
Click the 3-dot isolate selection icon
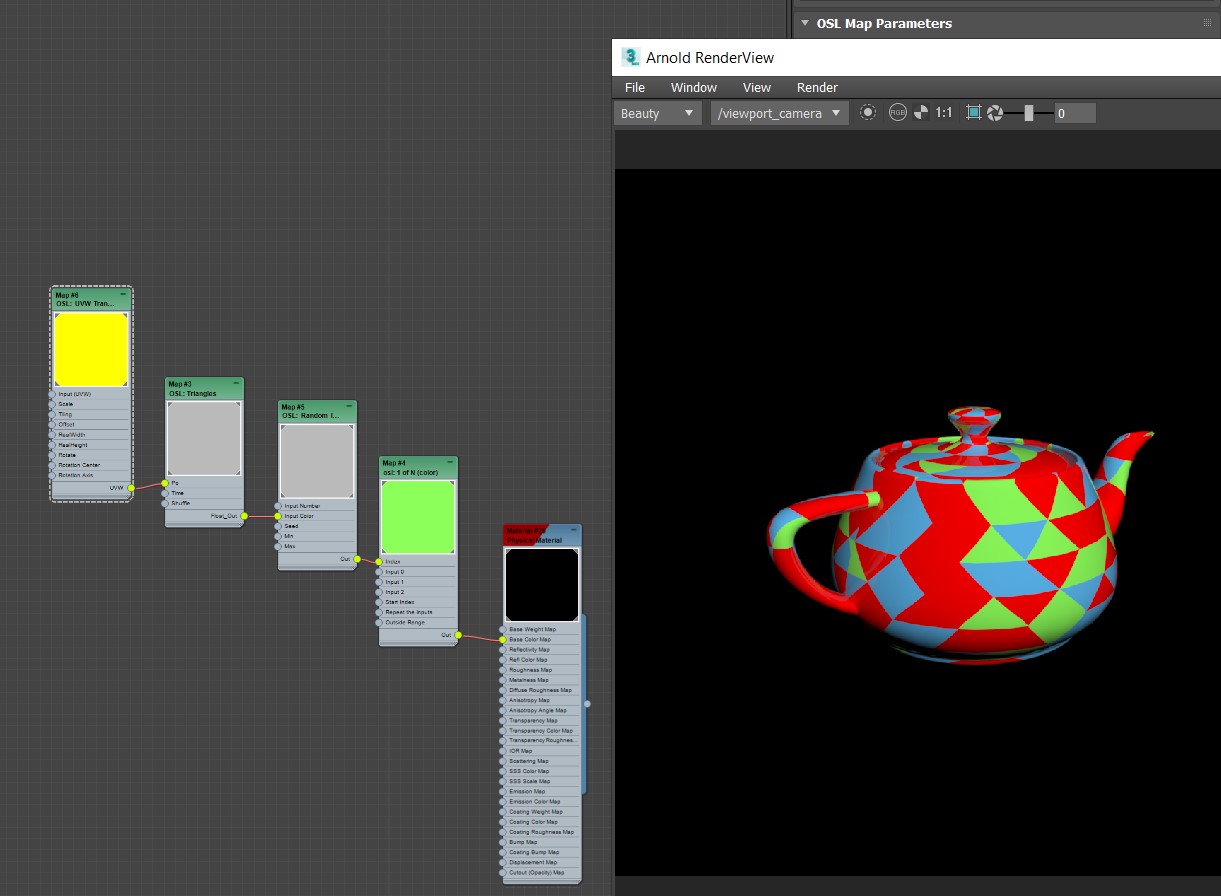point(868,113)
